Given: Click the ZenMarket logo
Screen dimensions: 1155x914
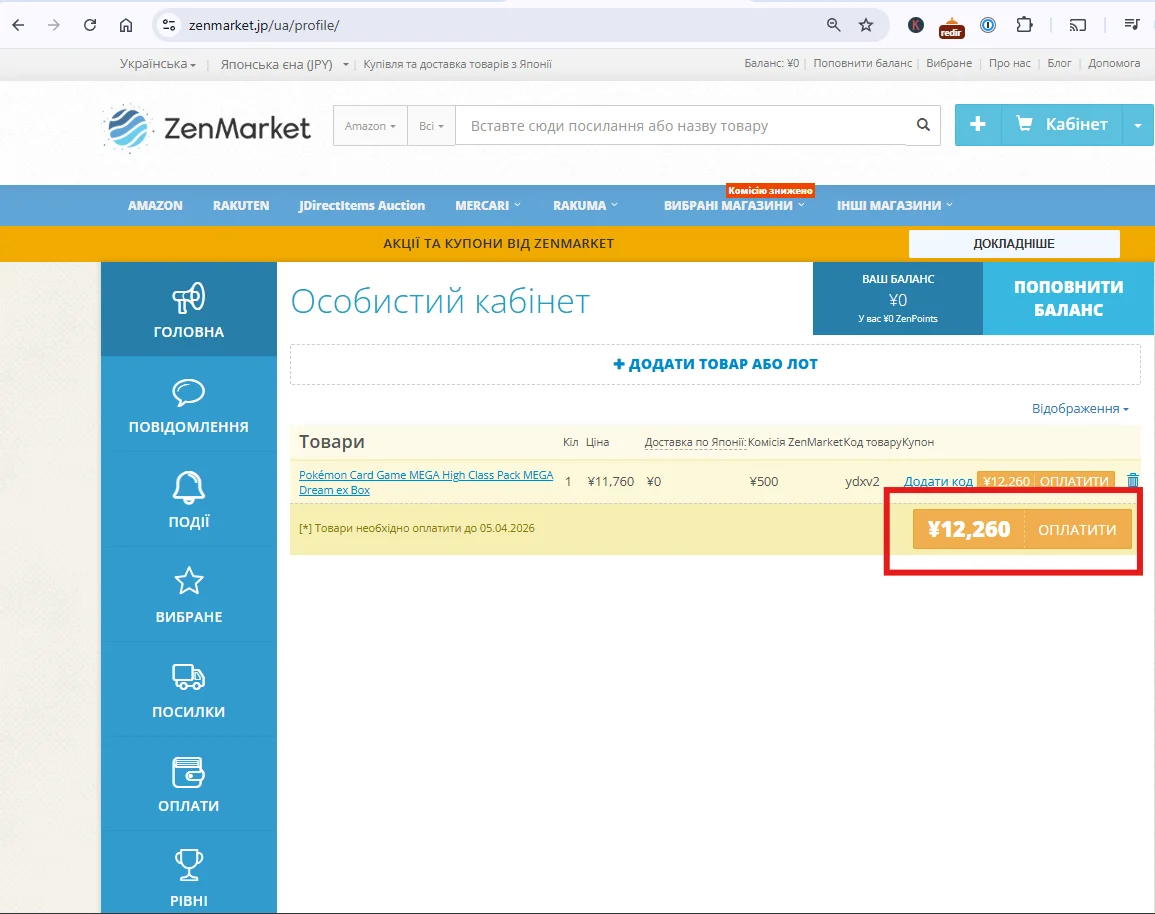Looking at the screenshot, I should point(207,128).
